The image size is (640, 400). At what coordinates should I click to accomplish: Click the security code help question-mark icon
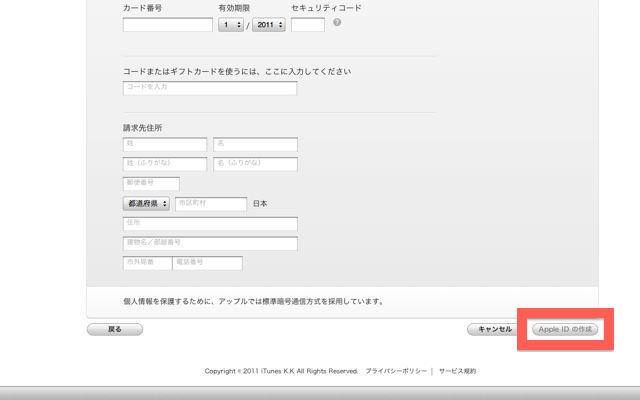tap(337, 22)
